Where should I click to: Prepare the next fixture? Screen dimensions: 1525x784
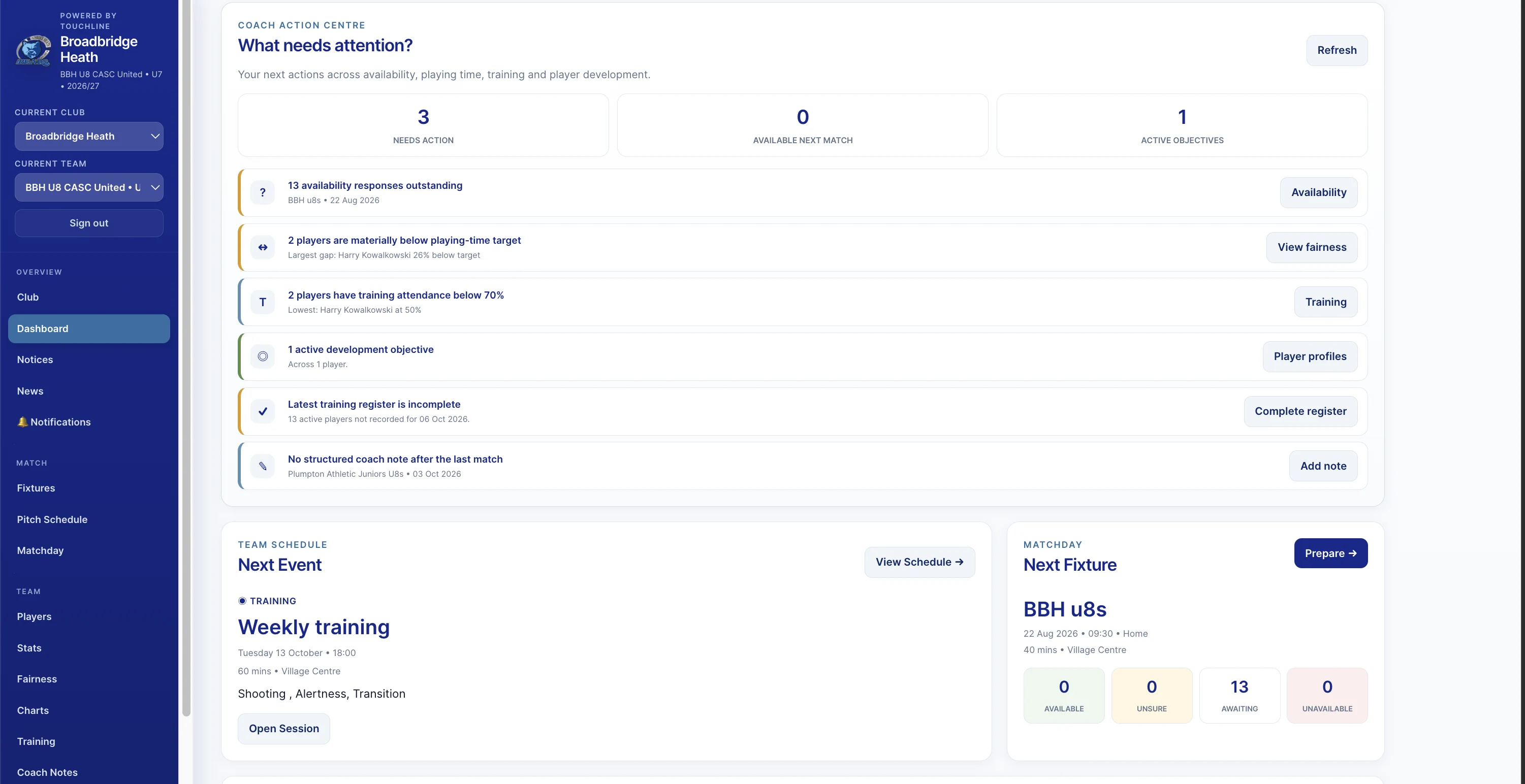(x=1331, y=553)
